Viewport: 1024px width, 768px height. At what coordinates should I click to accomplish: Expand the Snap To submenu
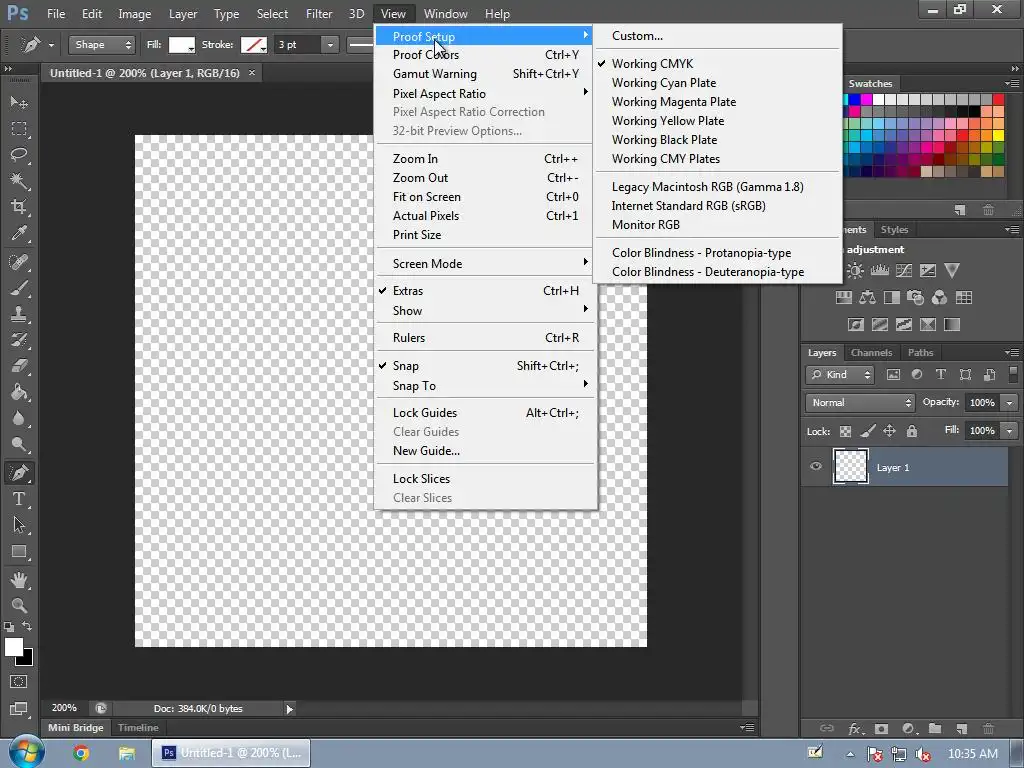pos(485,386)
